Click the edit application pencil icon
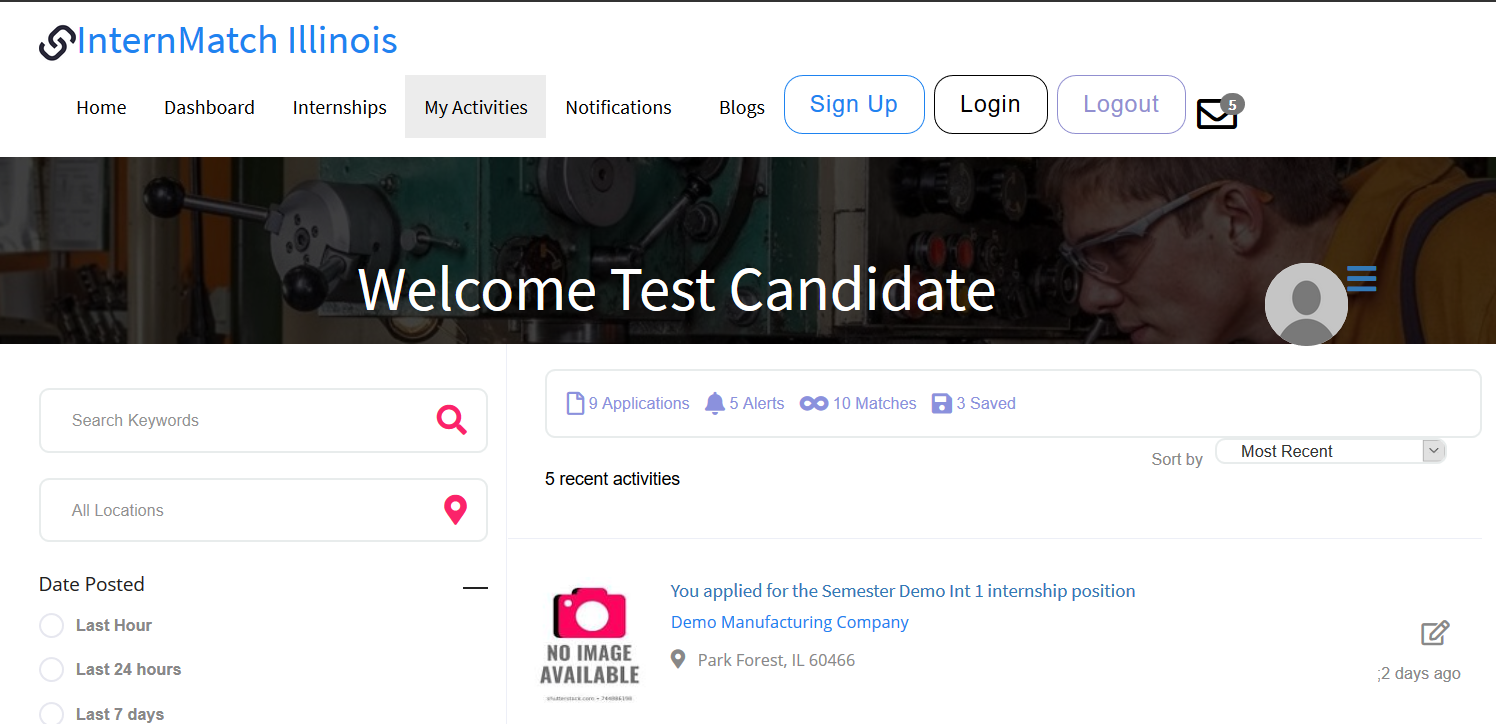 tap(1435, 633)
